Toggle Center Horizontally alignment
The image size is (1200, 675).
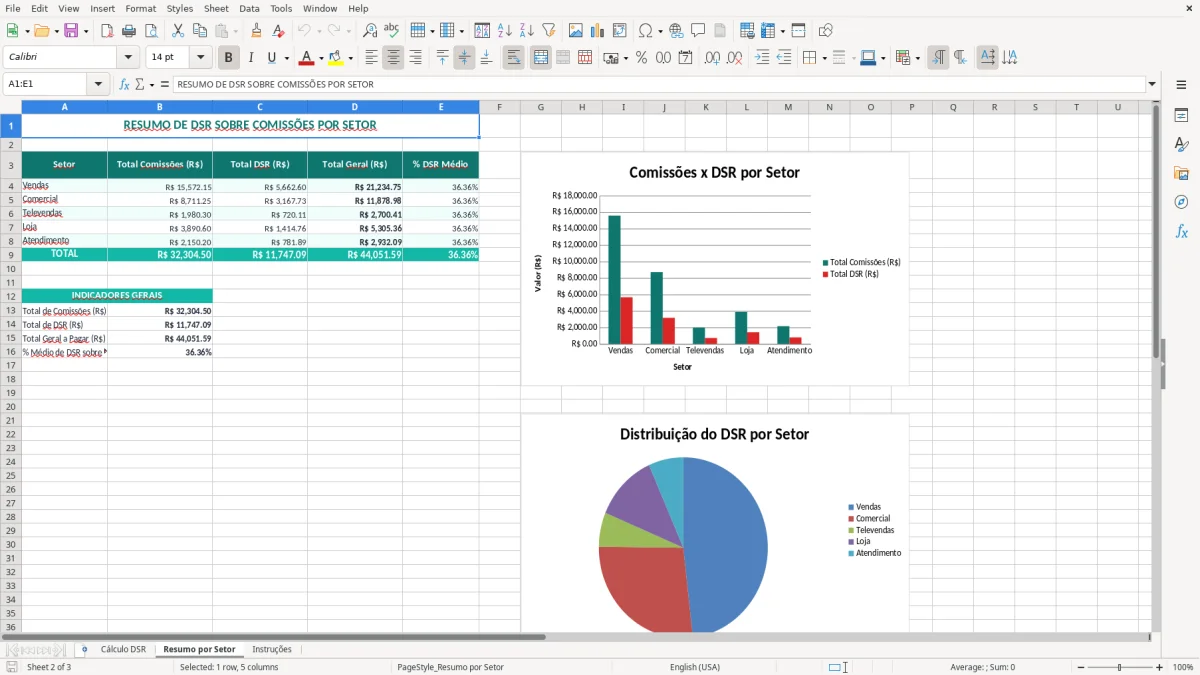coord(393,58)
